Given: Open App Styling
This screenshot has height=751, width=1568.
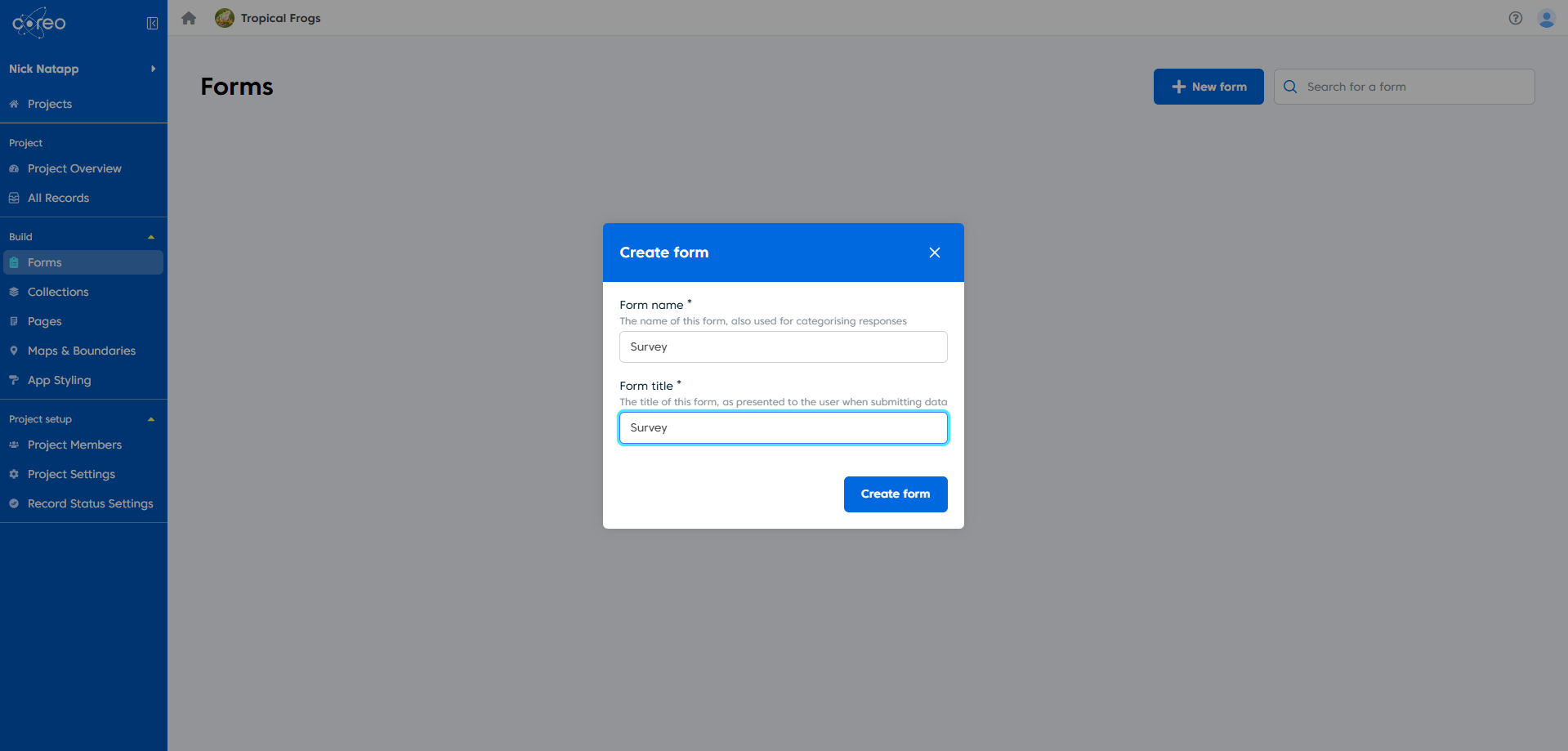Looking at the screenshot, I should (83, 380).
